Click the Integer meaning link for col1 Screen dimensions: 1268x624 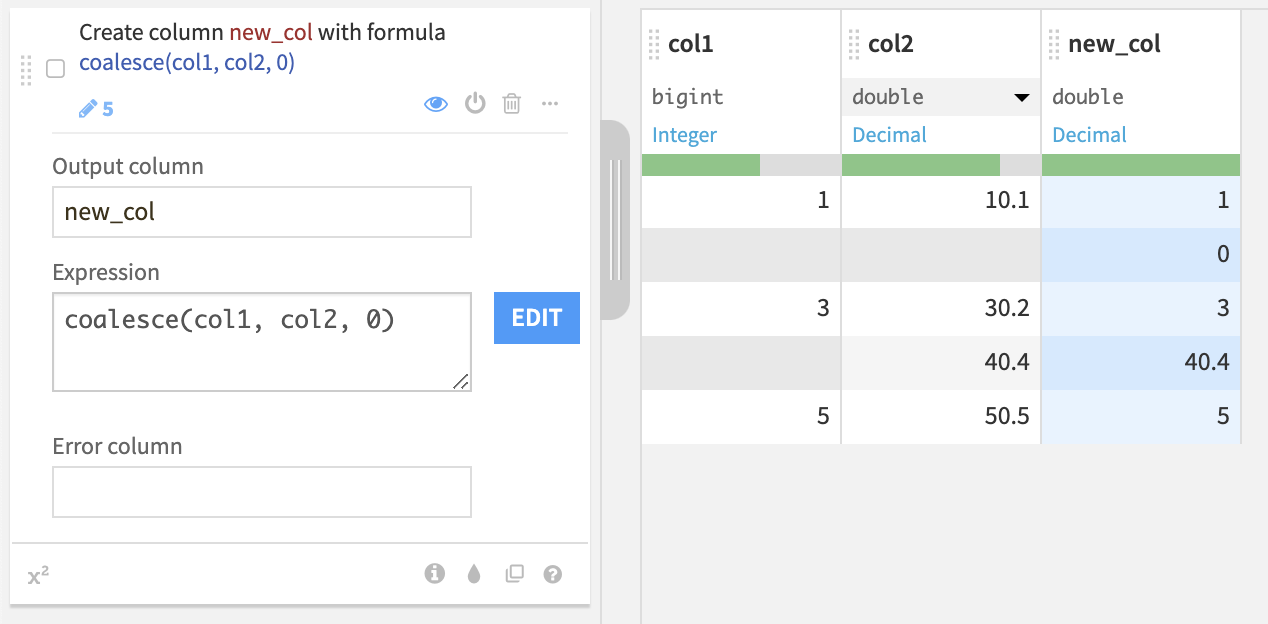click(x=684, y=135)
